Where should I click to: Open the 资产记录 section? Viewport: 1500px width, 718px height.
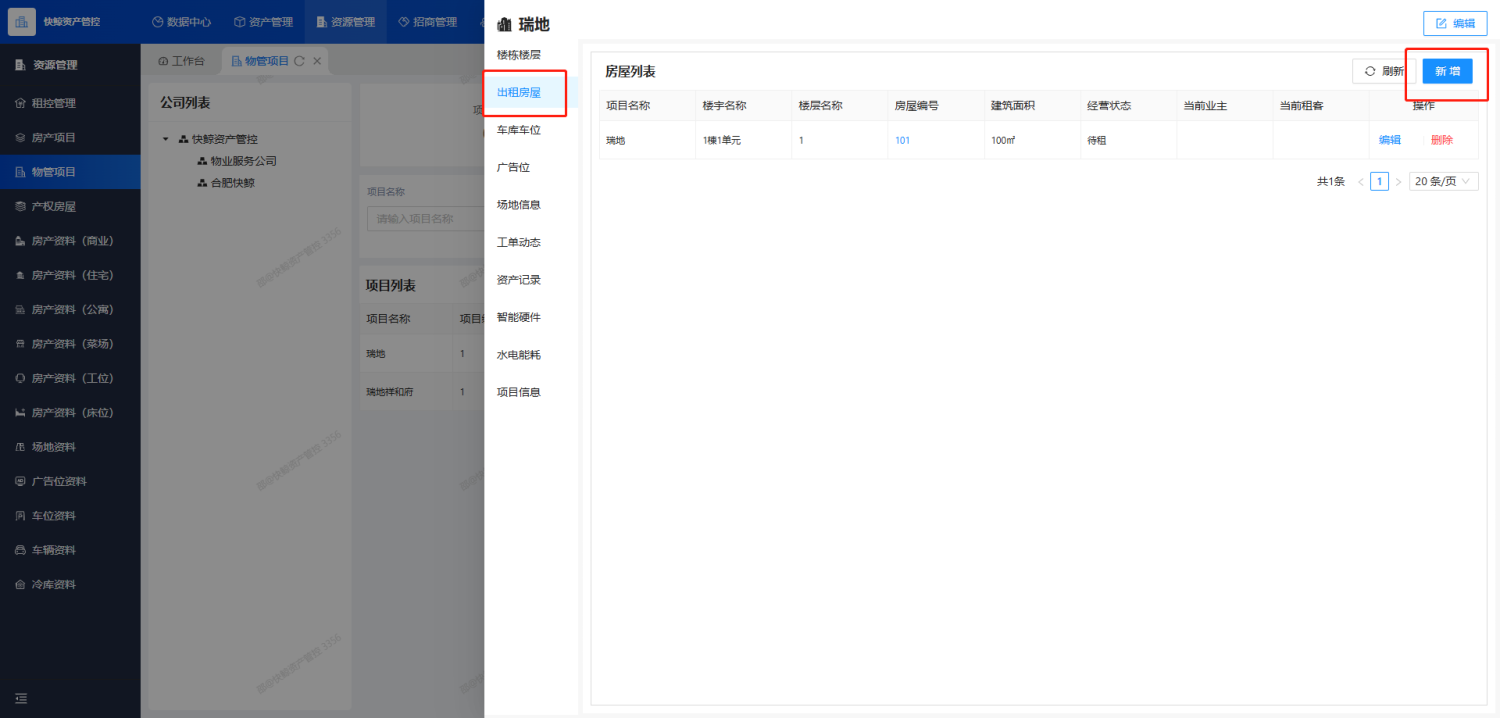(x=519, y=280)
